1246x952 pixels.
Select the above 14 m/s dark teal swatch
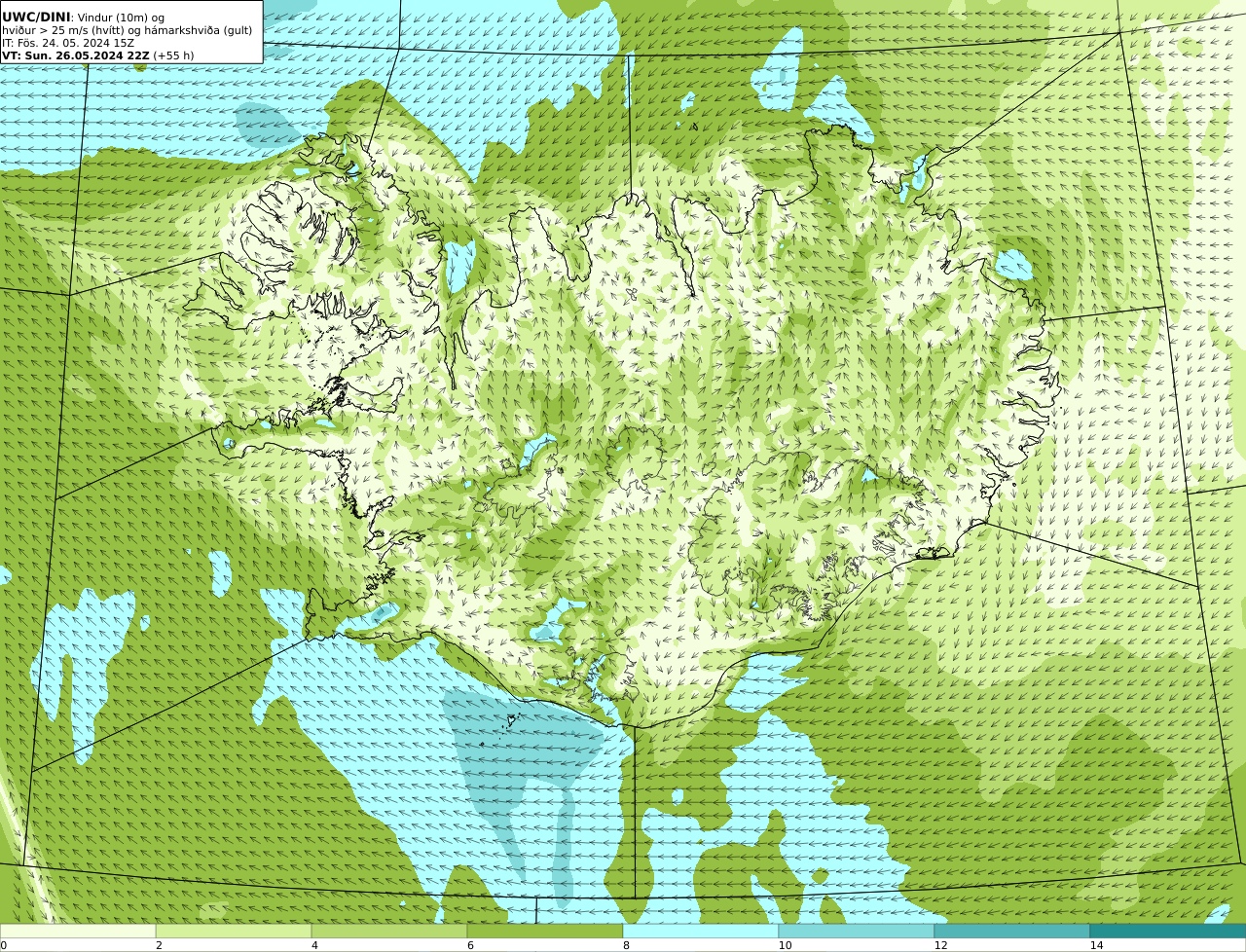[x=1168, y=931]
